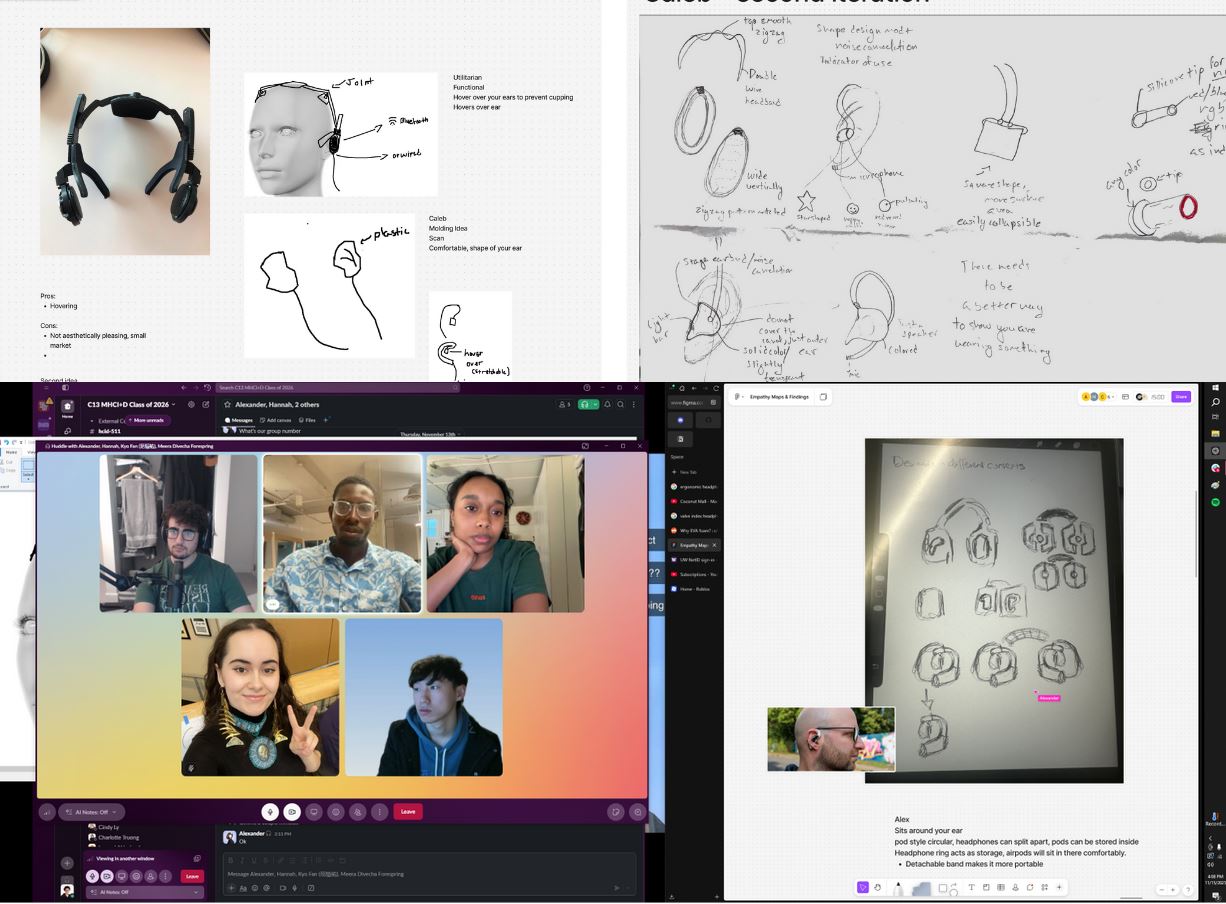
Task: Select FigJam text tool
Action: click(971, 888)
